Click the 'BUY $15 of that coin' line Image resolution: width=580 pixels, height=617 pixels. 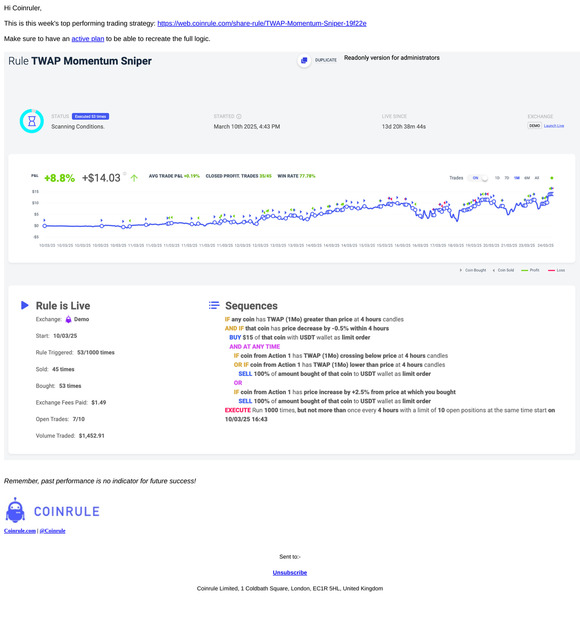coord(299,337)
